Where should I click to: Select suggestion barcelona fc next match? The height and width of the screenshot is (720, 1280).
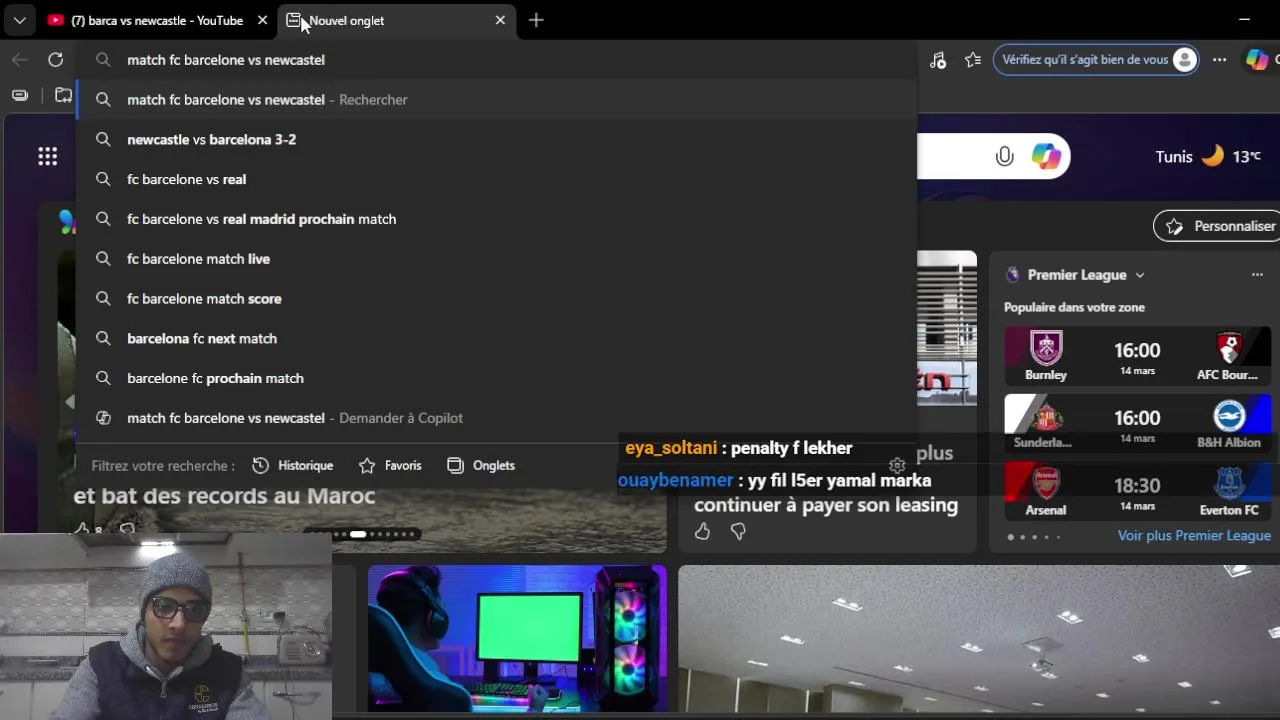(497, 338)
